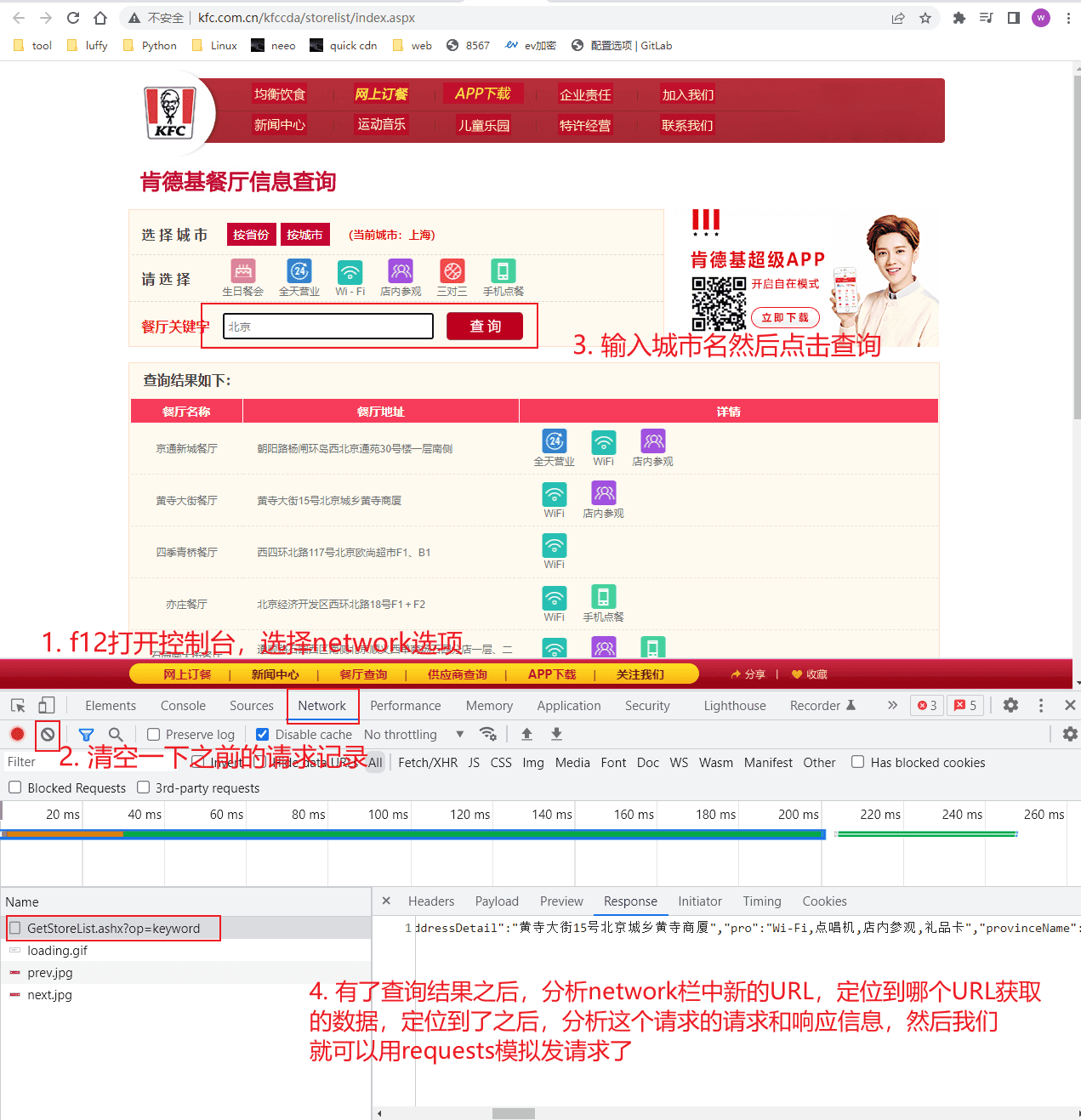The width and height of the screenshot is (1081, 1120).
Task: Click the 立即下载 app button
Action: pyautogui.click(x=785, y=318)
